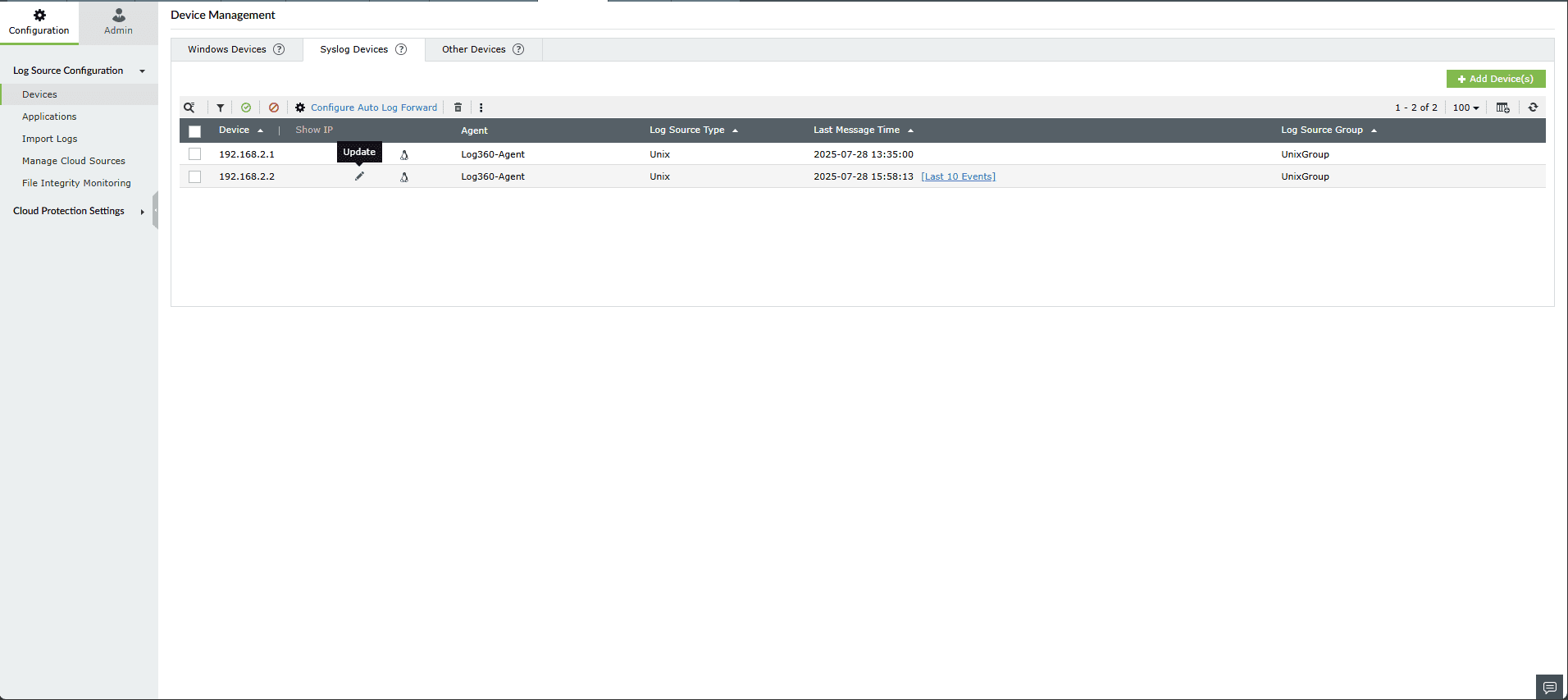Click the Agent column header
This screenshot has height=700, width=1568.
click(474, 130)
